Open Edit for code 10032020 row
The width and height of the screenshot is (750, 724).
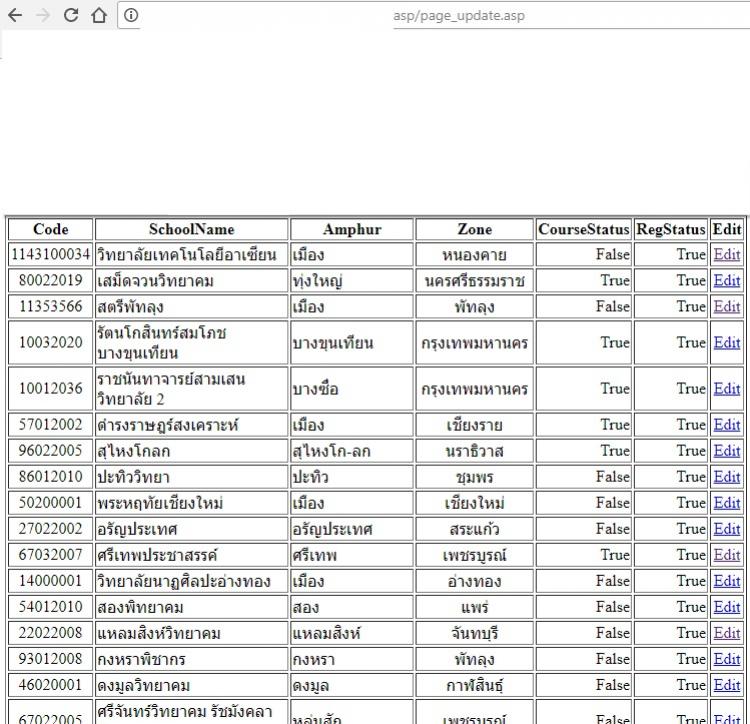726,343
